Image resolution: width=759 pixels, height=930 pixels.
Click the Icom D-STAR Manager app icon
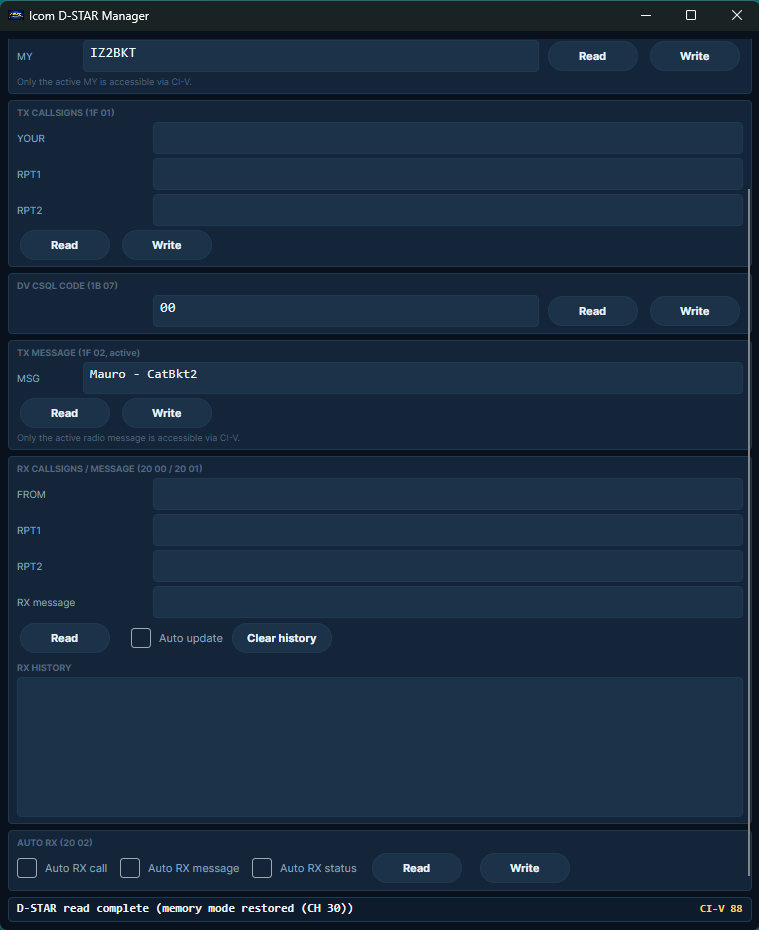[16, 15]
